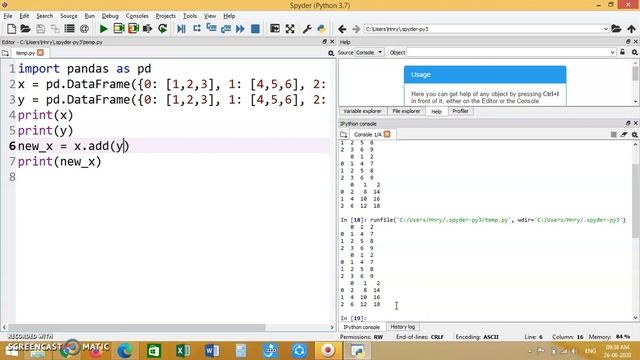Create a new file with toolbar icon
This screenshot has height=360, width=640.
(x=11, y=29)
